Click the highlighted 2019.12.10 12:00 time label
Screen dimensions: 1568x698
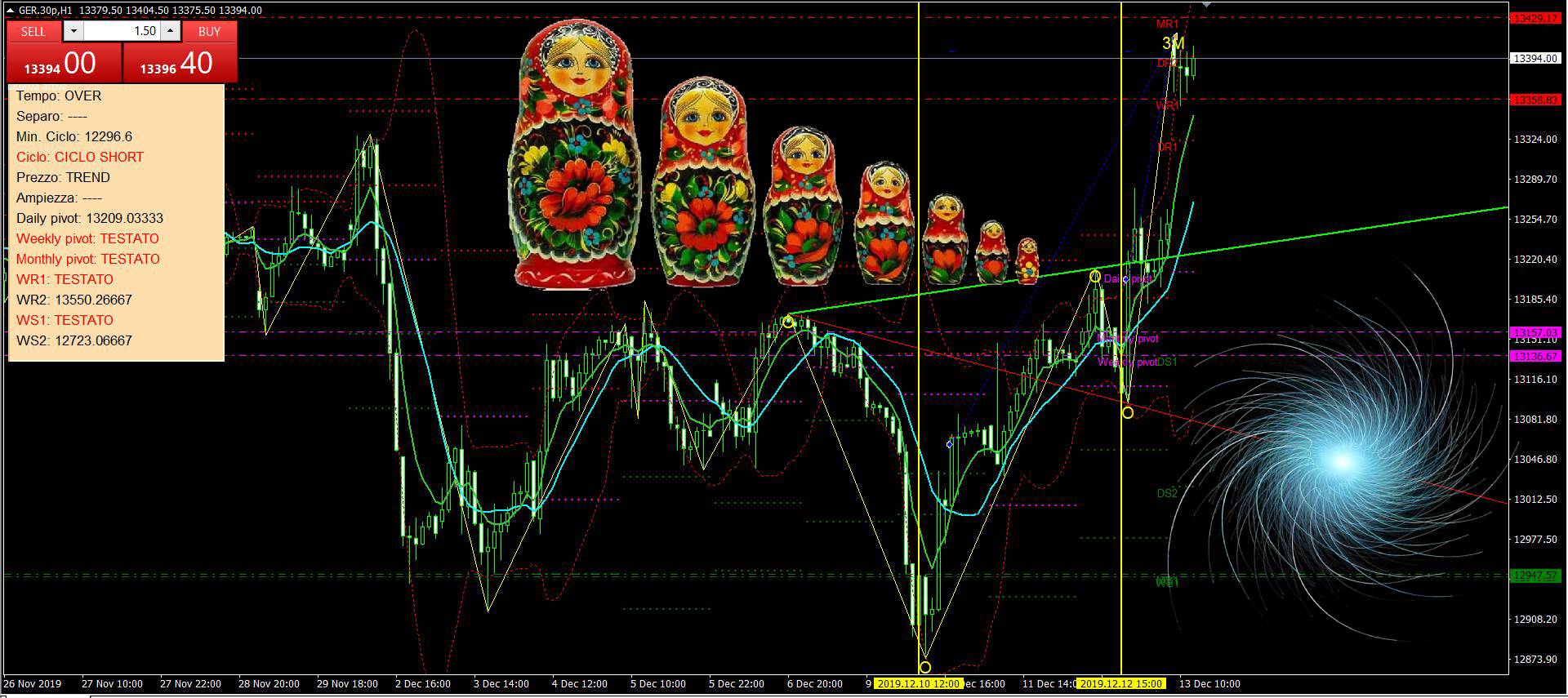[x=918, y=683]
